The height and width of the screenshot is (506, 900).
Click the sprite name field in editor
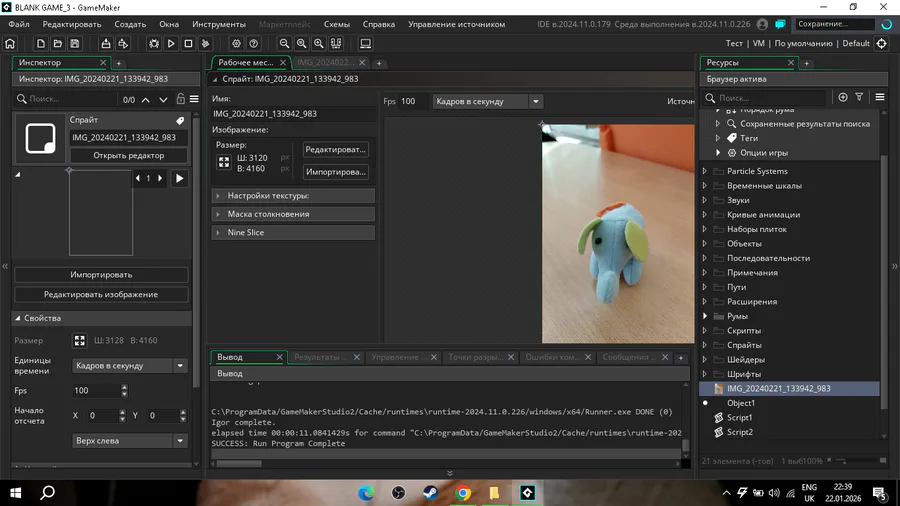[293, 114]
